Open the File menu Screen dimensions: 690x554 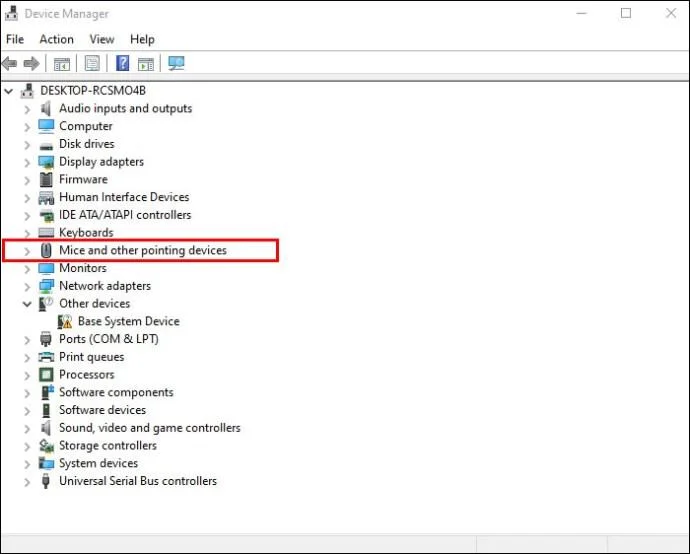coord(15,40)
